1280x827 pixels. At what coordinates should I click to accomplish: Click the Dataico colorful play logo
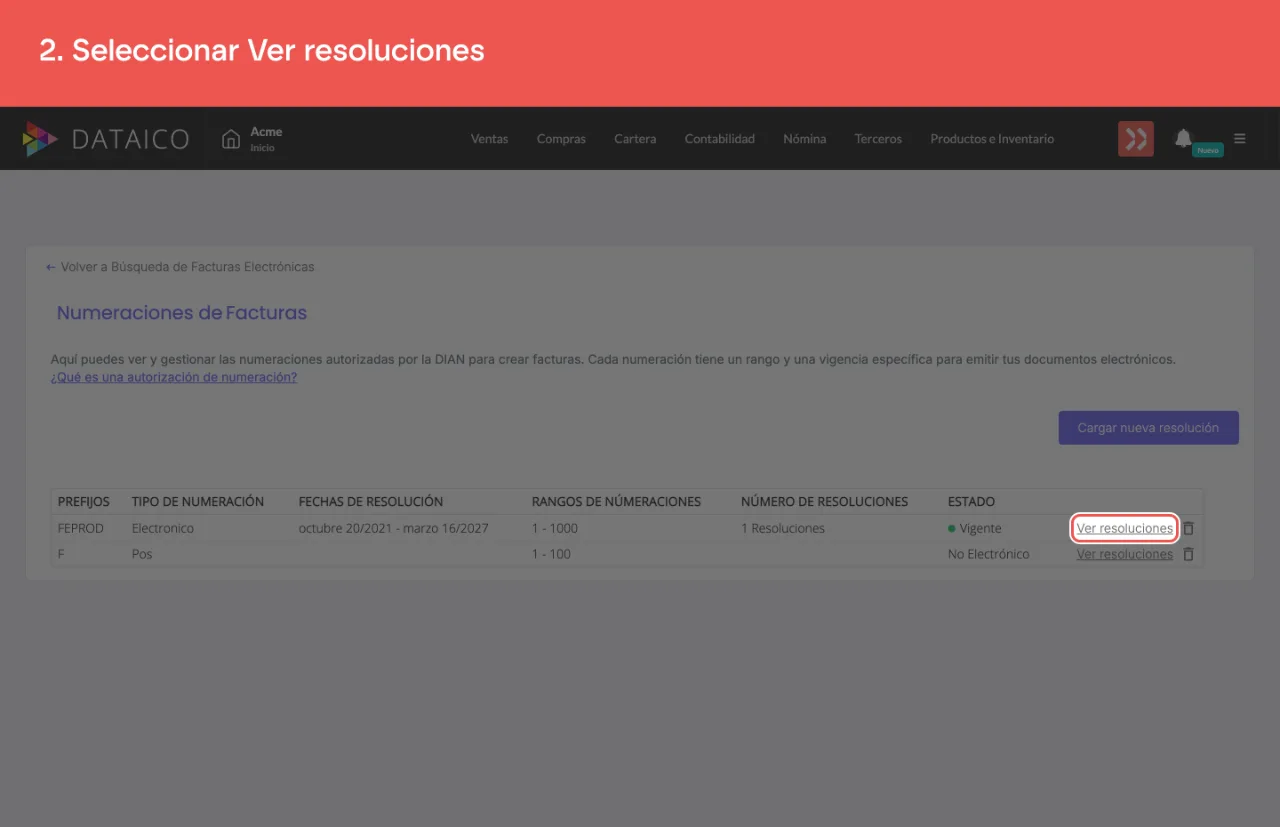tap(39, 139)
